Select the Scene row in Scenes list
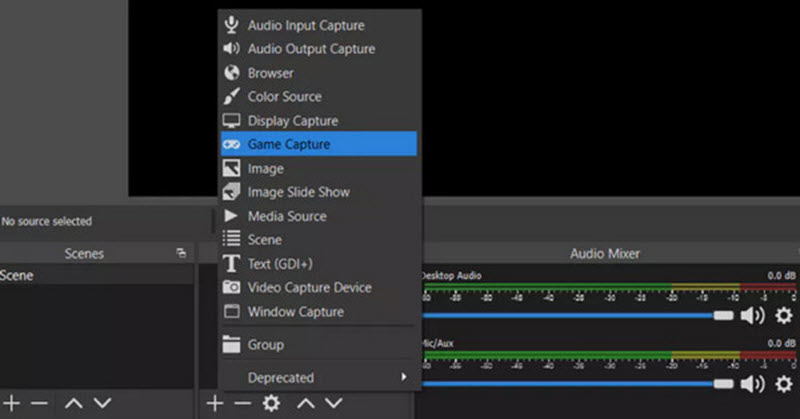Screen dimensions: 800x419 [96, 276]
